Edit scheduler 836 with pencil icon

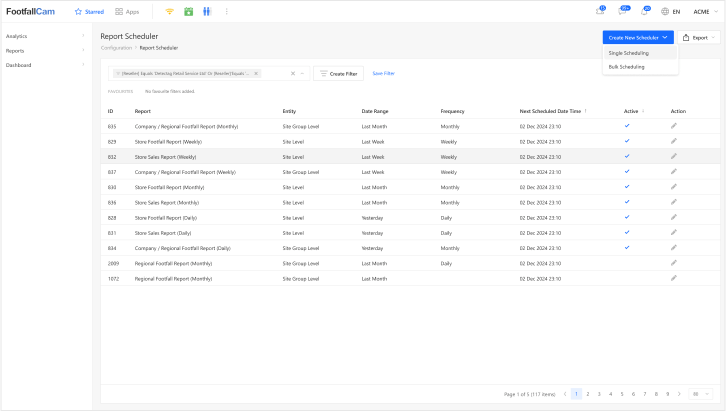click(x=674, y=202)
